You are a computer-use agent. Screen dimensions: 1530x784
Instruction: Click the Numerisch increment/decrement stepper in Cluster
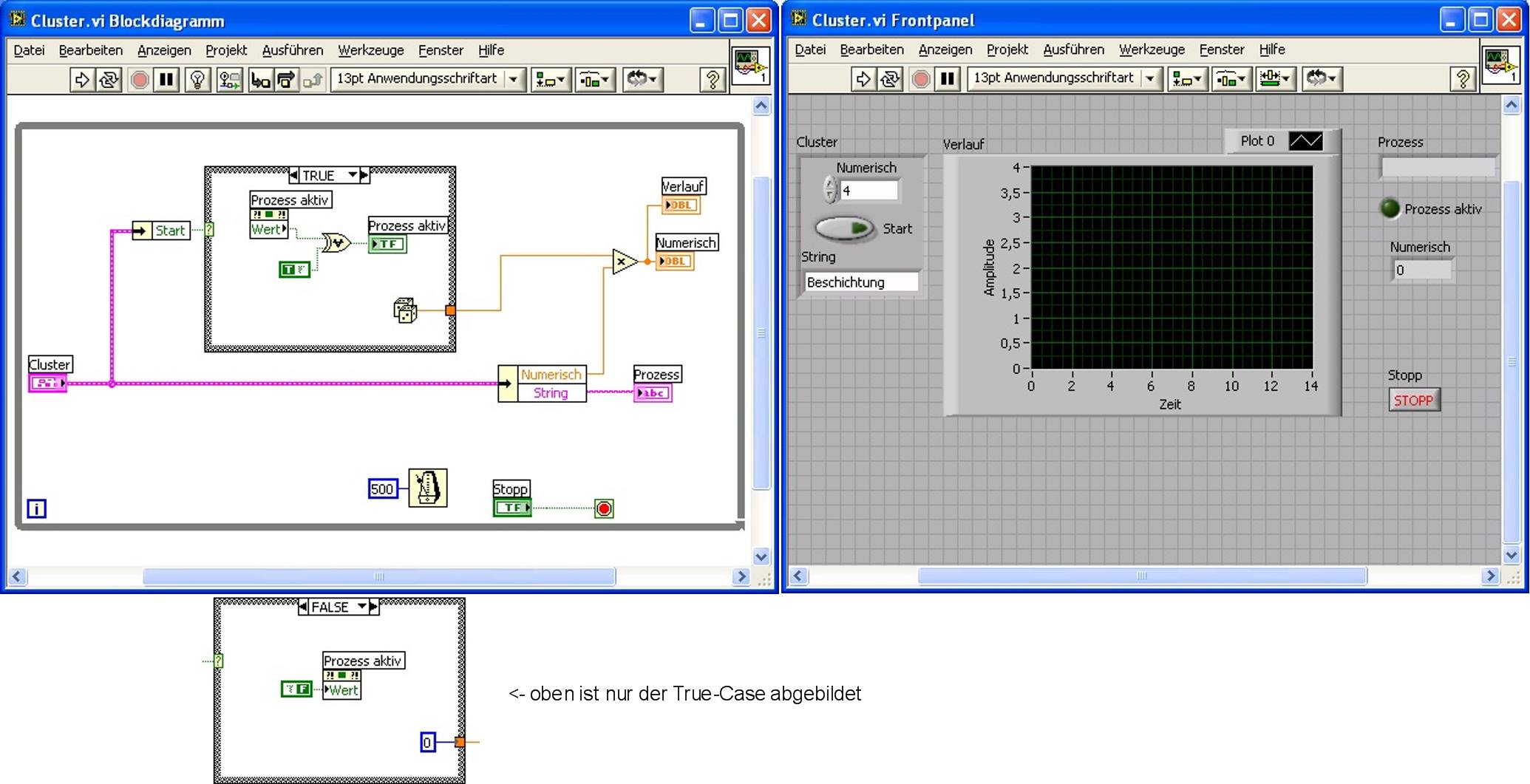coord(830,190)
